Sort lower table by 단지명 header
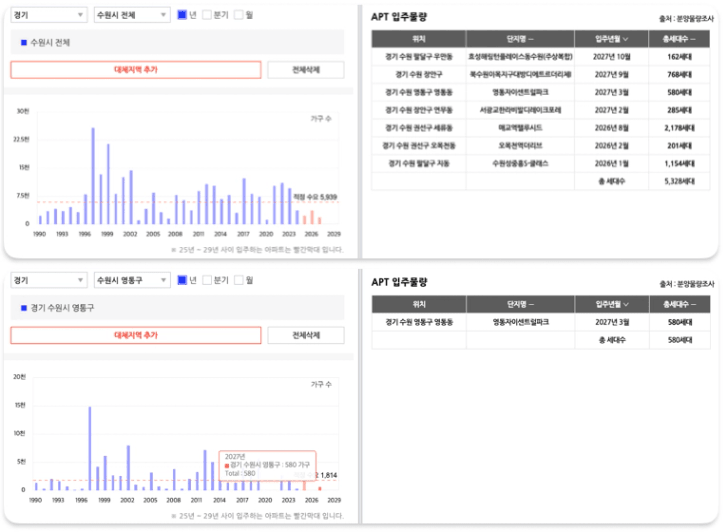 point(520,305)
